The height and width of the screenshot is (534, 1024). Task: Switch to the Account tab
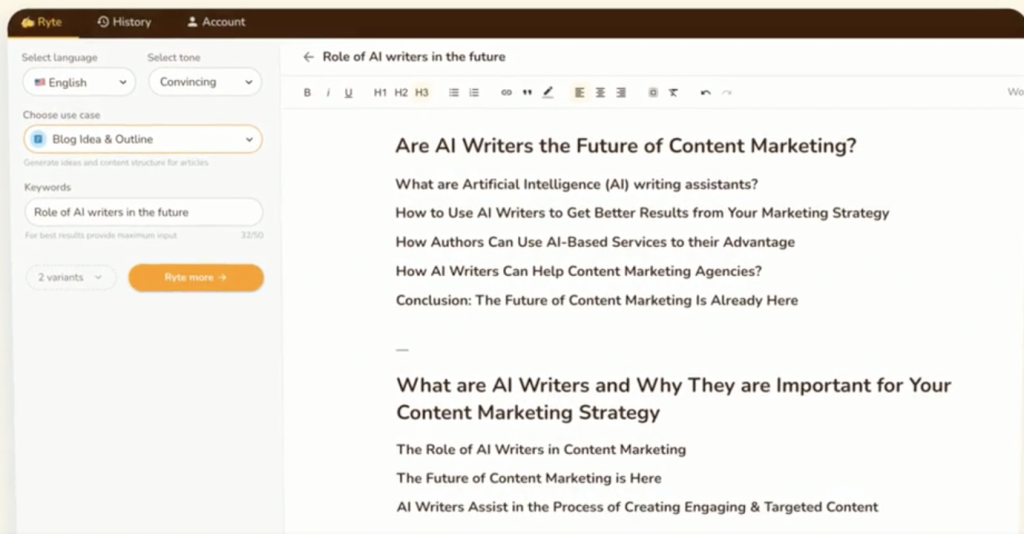(x=216, y=22)
